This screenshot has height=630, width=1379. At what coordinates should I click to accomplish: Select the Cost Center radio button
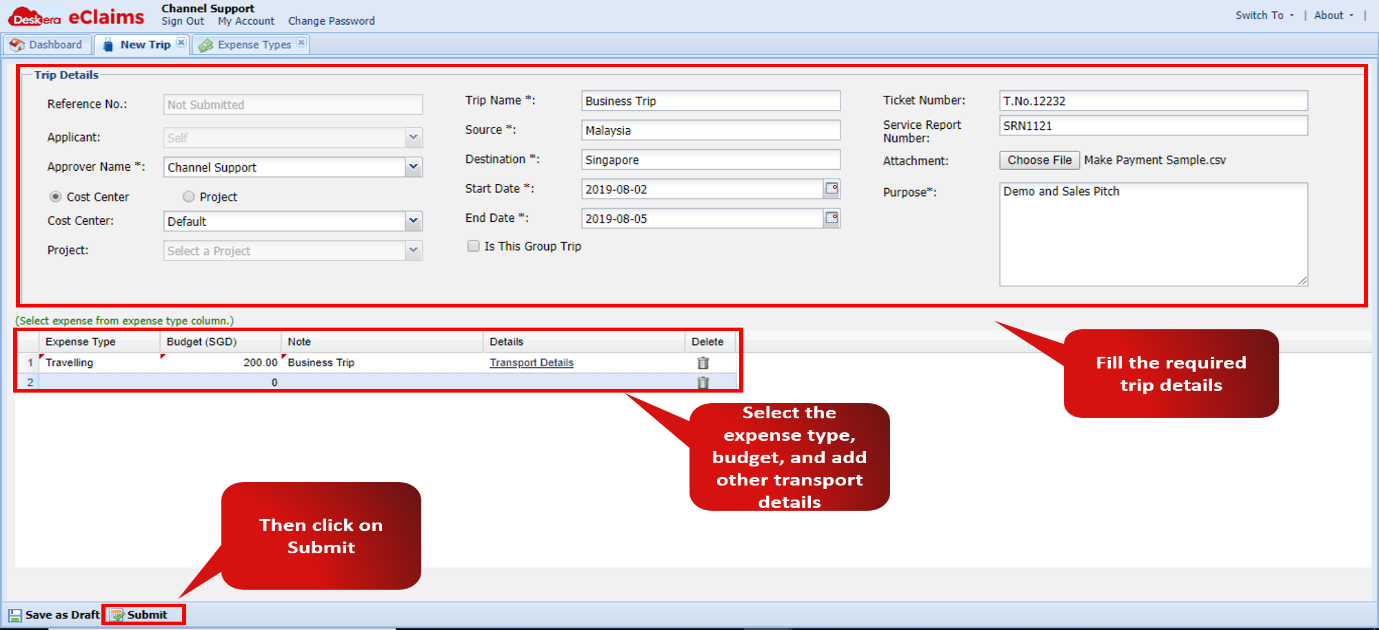pos(55,197)
